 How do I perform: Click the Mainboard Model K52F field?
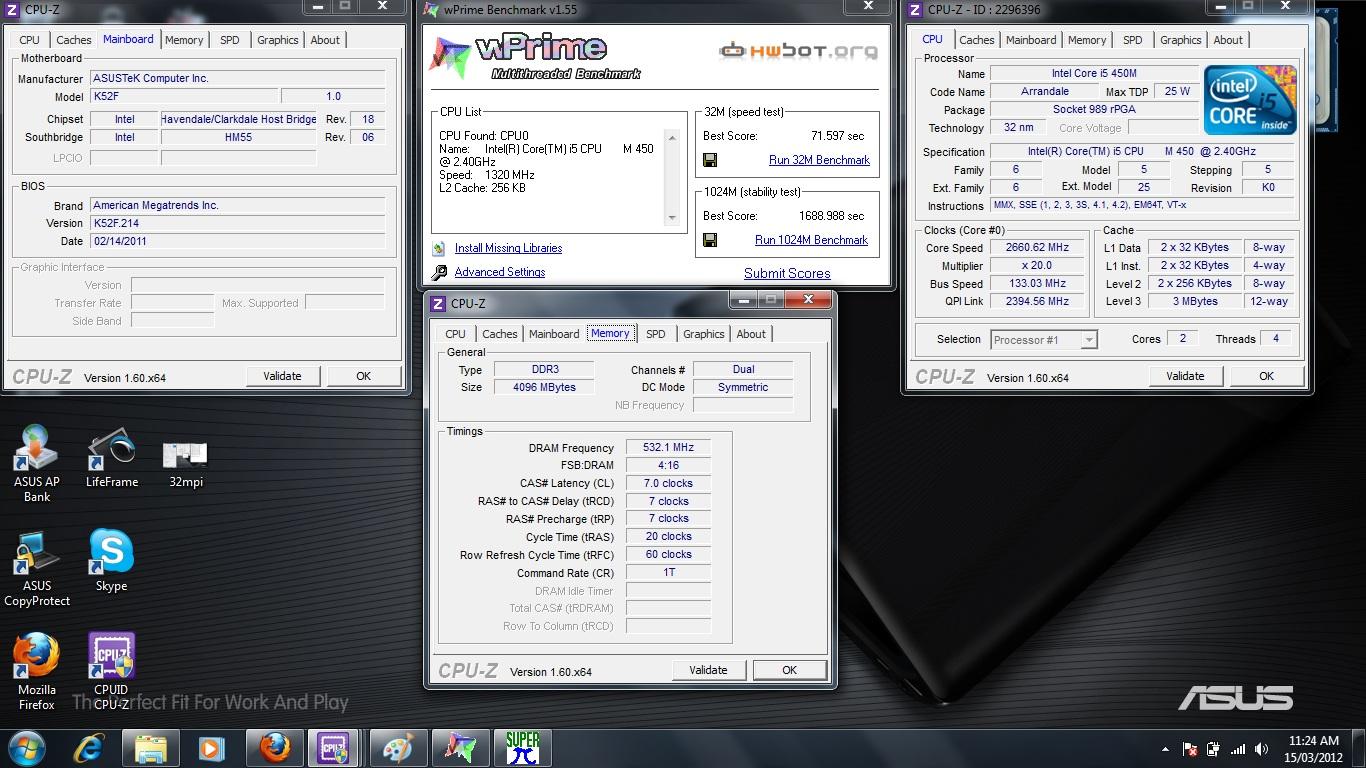[x=184, y=96]
